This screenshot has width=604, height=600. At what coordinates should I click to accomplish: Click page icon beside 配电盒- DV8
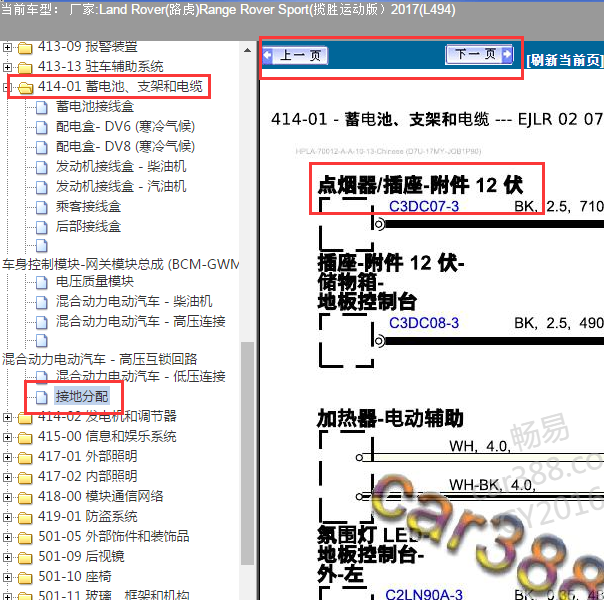(x=42, y=147)
